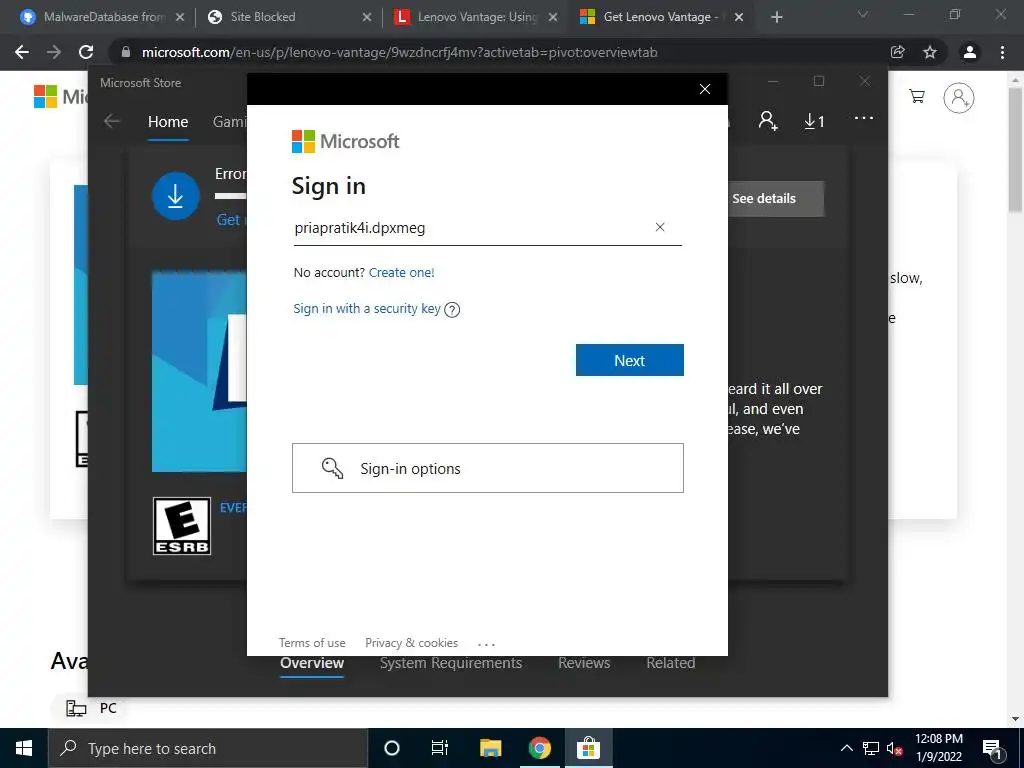1024x768 pixels.
Task: Open the shopping cart on the Microsoft website
Action: pos(917,97)
